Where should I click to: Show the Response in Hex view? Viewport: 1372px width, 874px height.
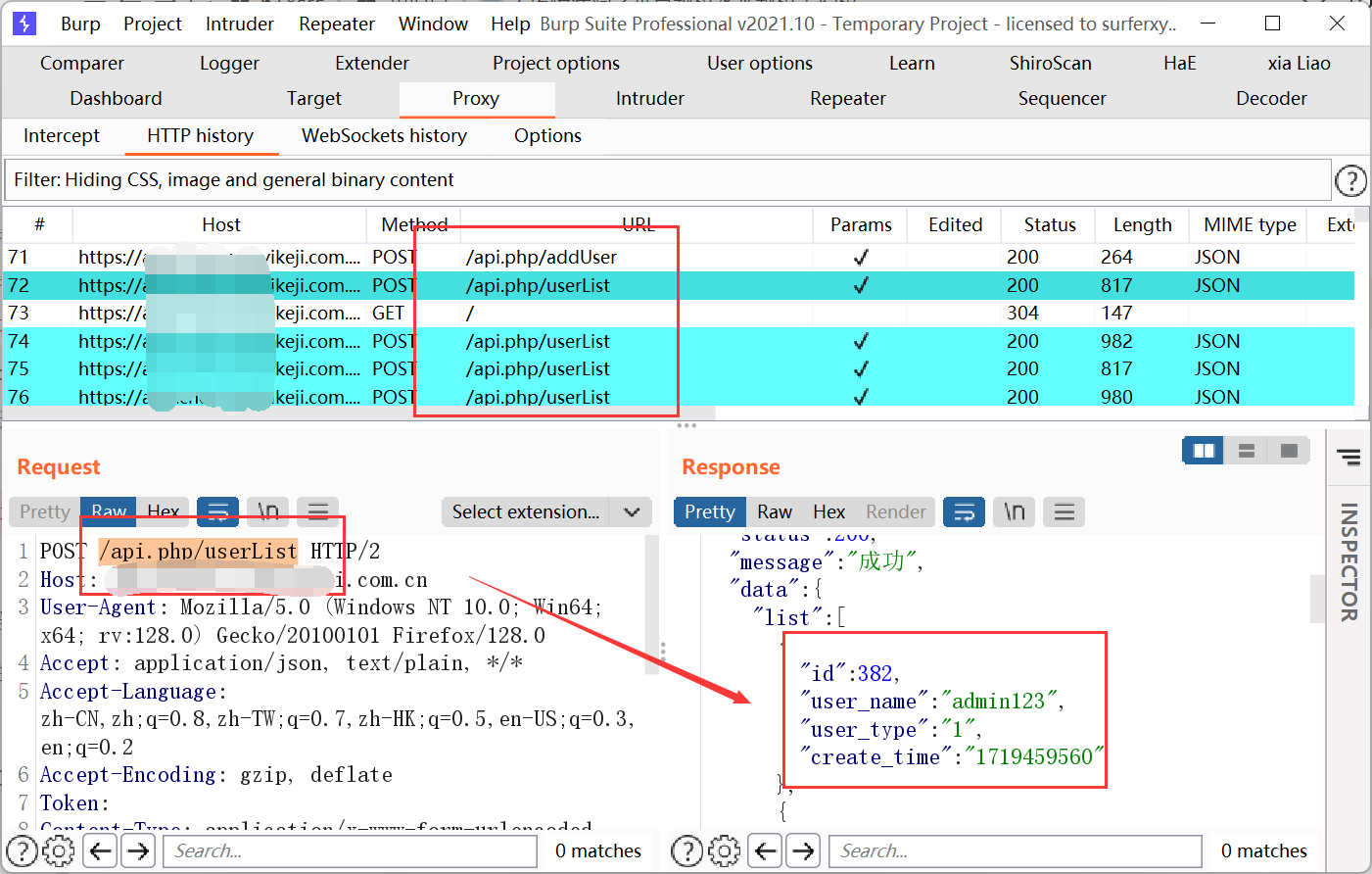tap(828, 511)
